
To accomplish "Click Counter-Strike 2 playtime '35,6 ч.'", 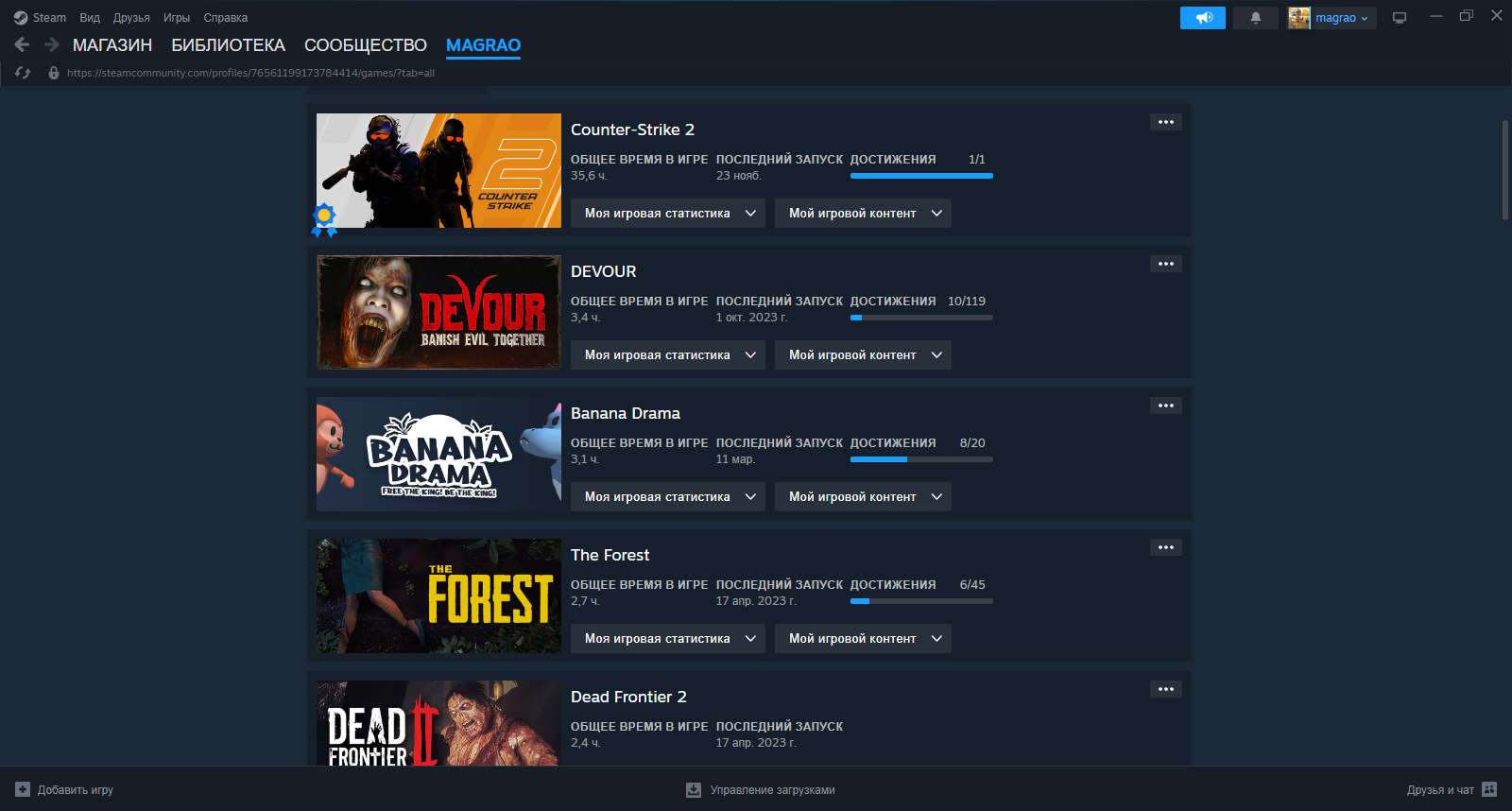I will [589, 176].
